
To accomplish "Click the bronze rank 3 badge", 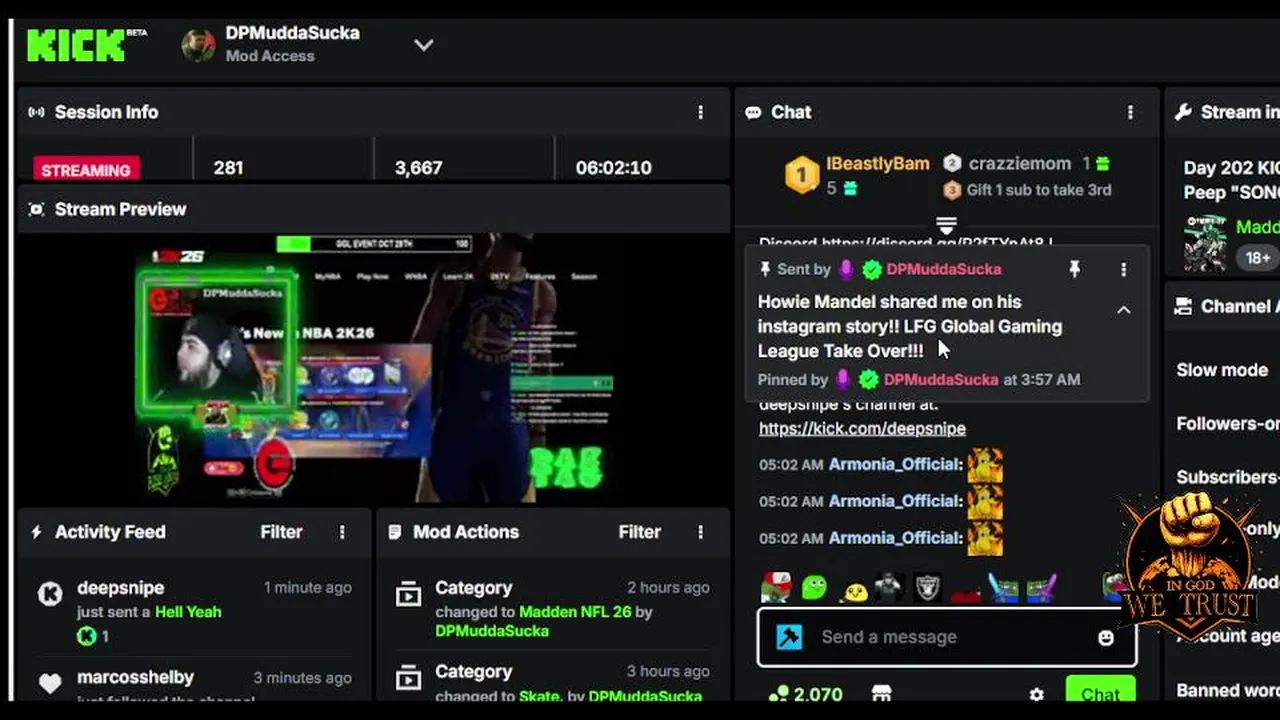I will (x=952, y=190).
